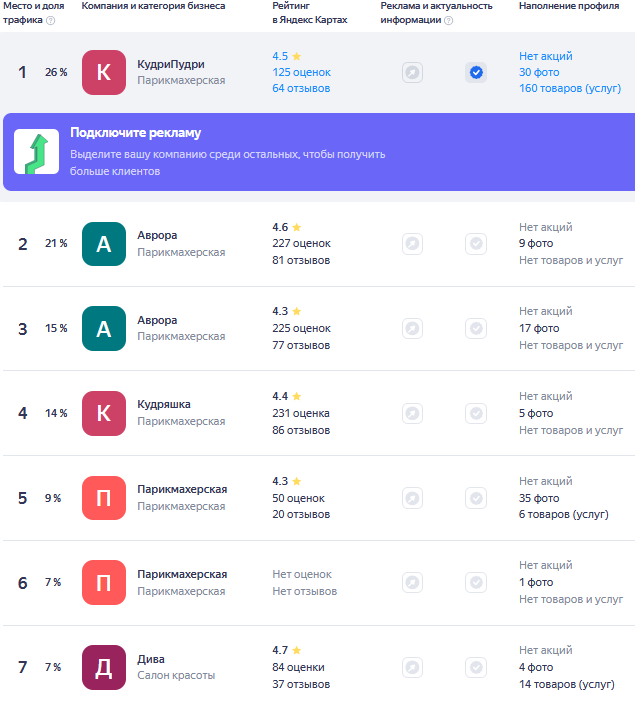
Task: Click the green arrow icon in ad banner
Action: (37, 152)
